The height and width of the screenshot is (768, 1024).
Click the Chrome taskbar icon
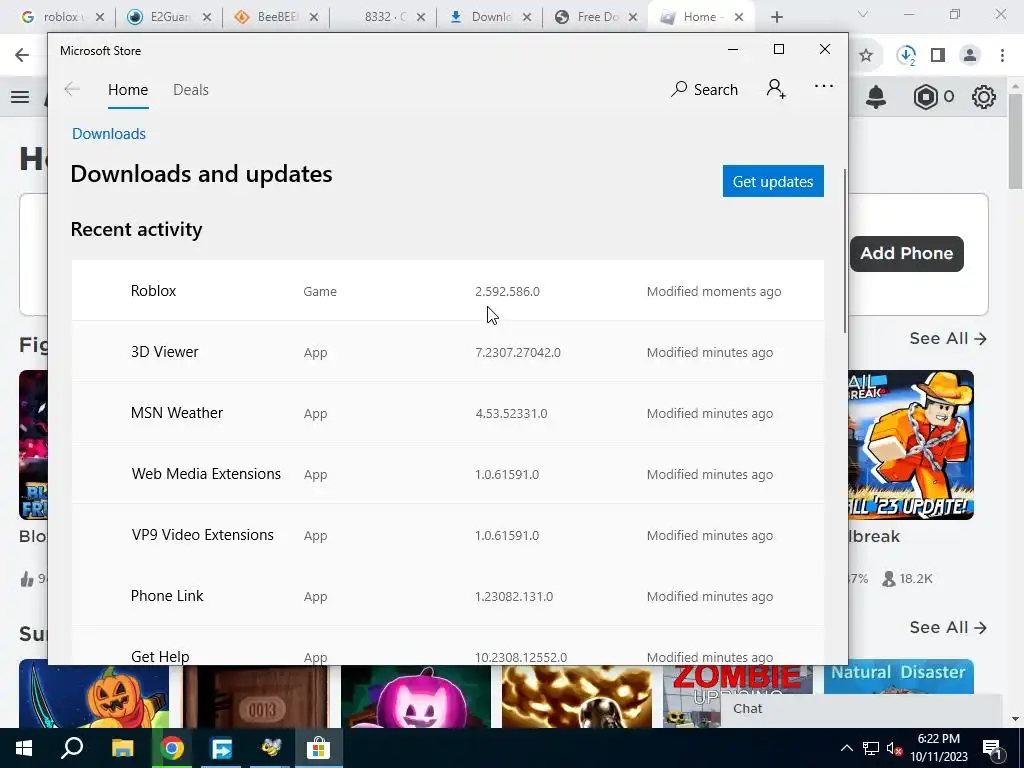(x=172, y=748)
